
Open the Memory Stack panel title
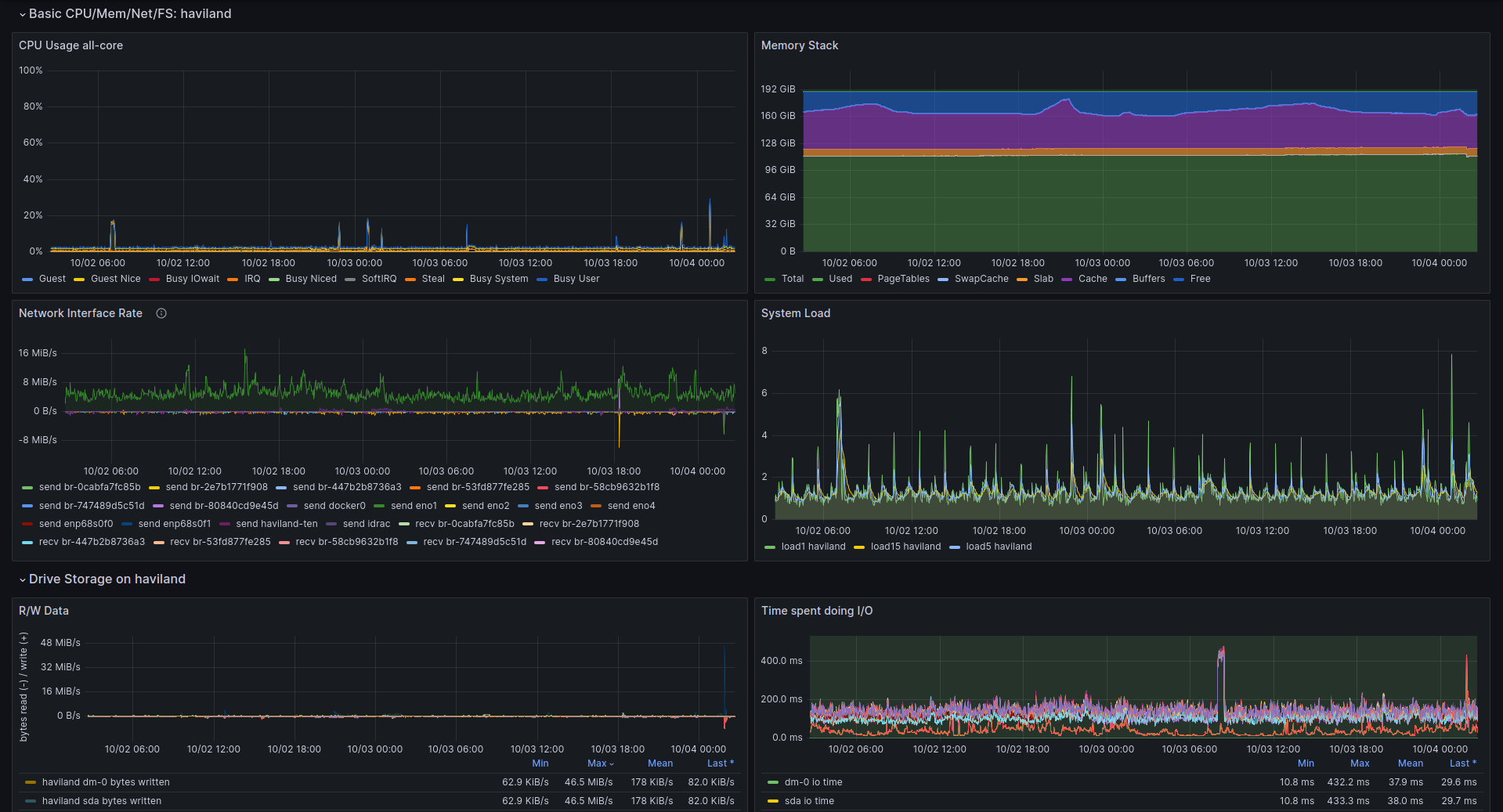tap(800, 45)
